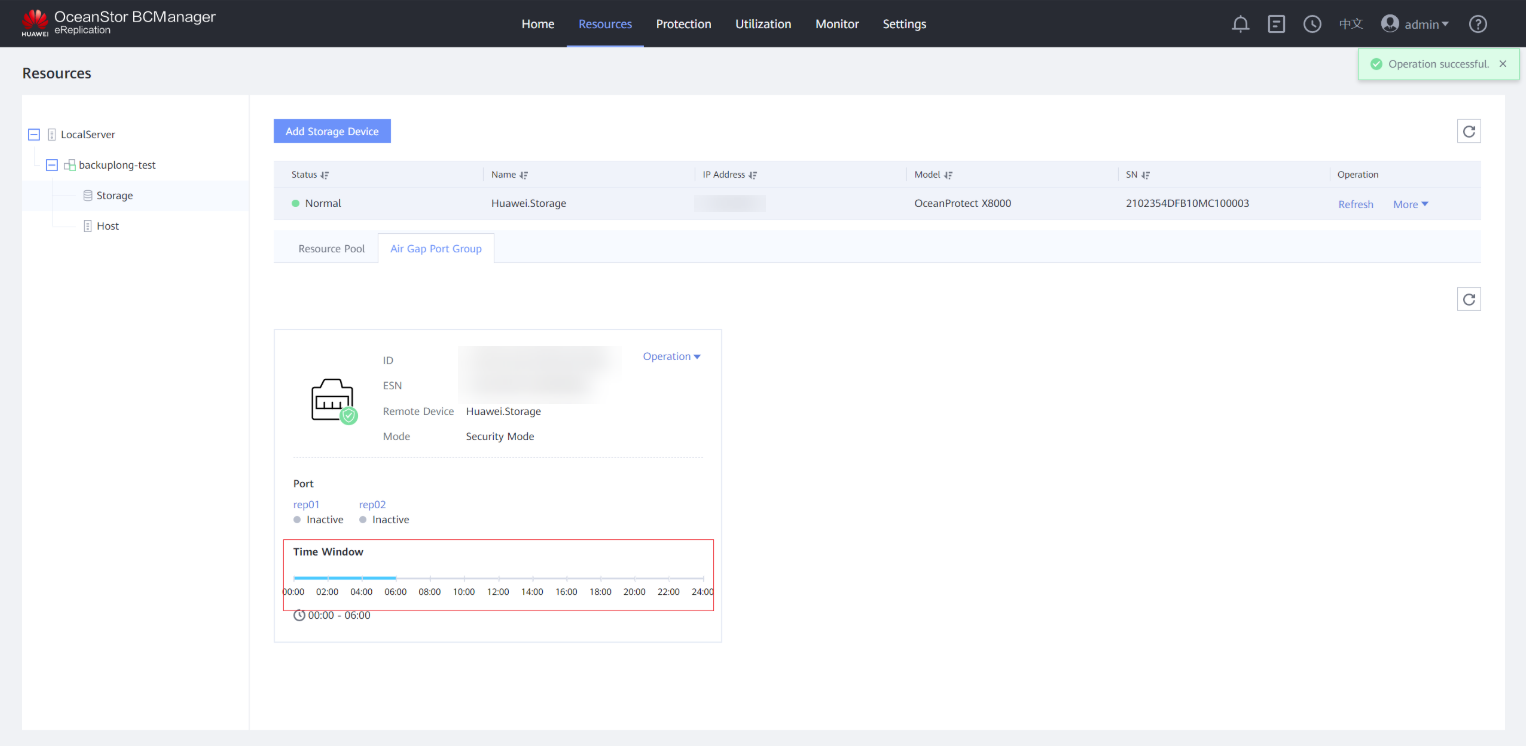Image resolution: width=1526 pixels, height=746 pixels.
Task: Click the notification bell icon
Action: coord(1240,24)
